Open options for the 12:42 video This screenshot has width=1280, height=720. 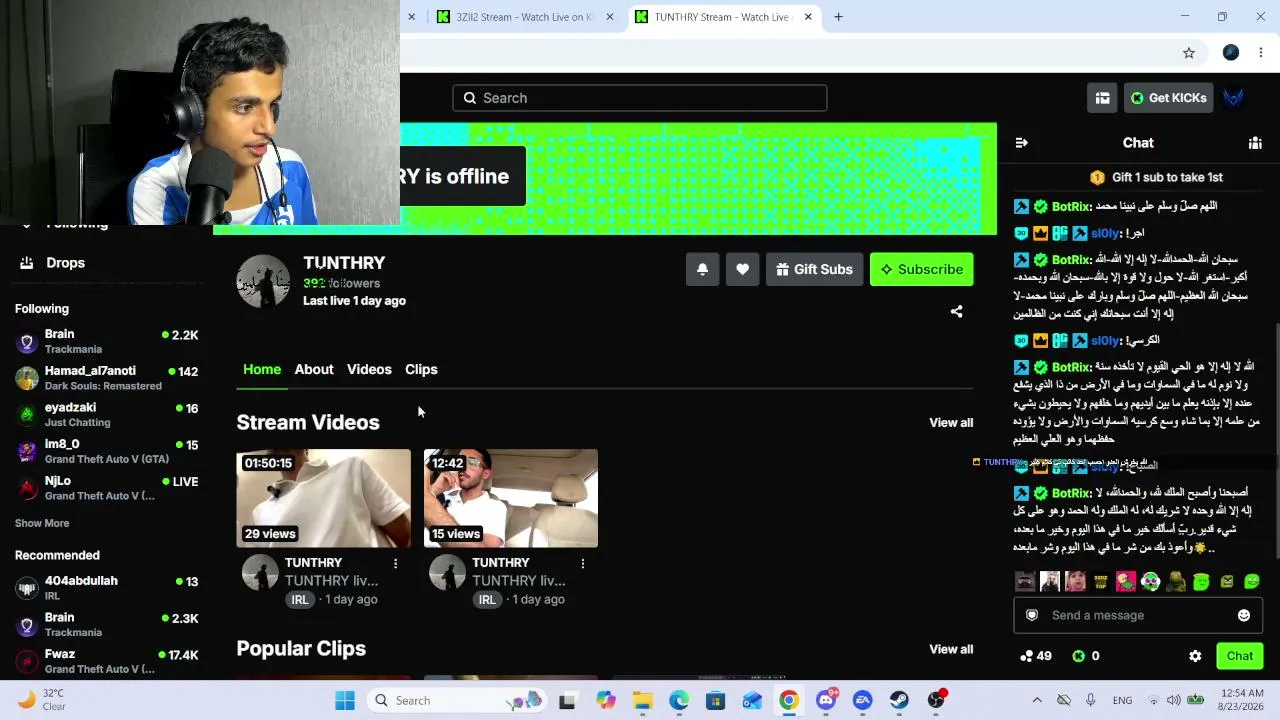pos(582,564)
